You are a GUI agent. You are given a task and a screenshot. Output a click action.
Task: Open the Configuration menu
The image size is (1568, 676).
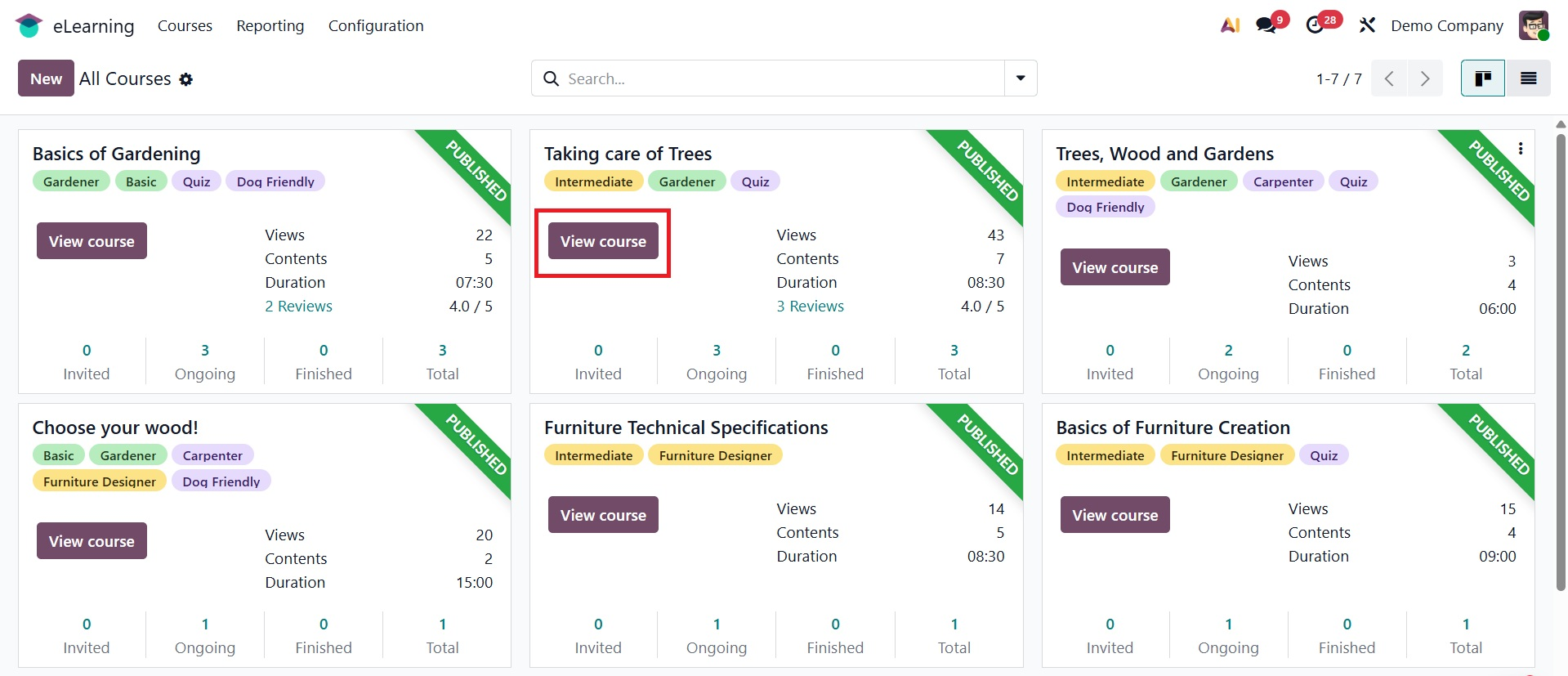point(376,26)
